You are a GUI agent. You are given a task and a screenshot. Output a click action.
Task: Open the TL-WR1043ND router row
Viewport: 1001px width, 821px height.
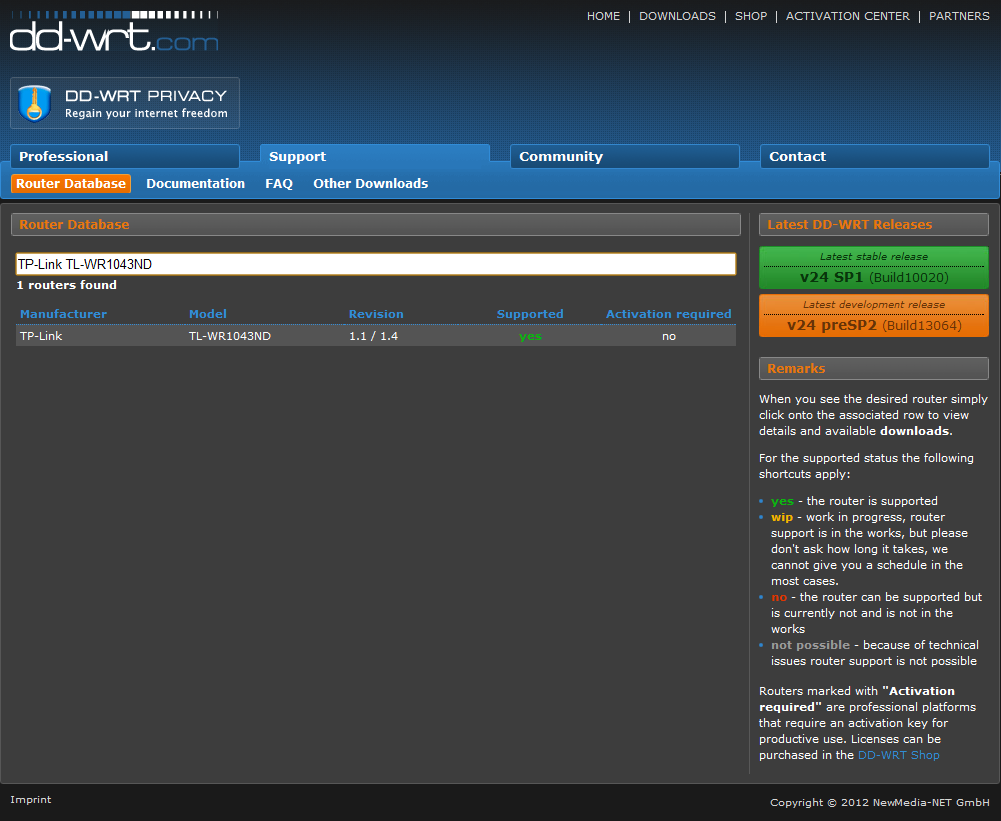(x=375, y=336)
